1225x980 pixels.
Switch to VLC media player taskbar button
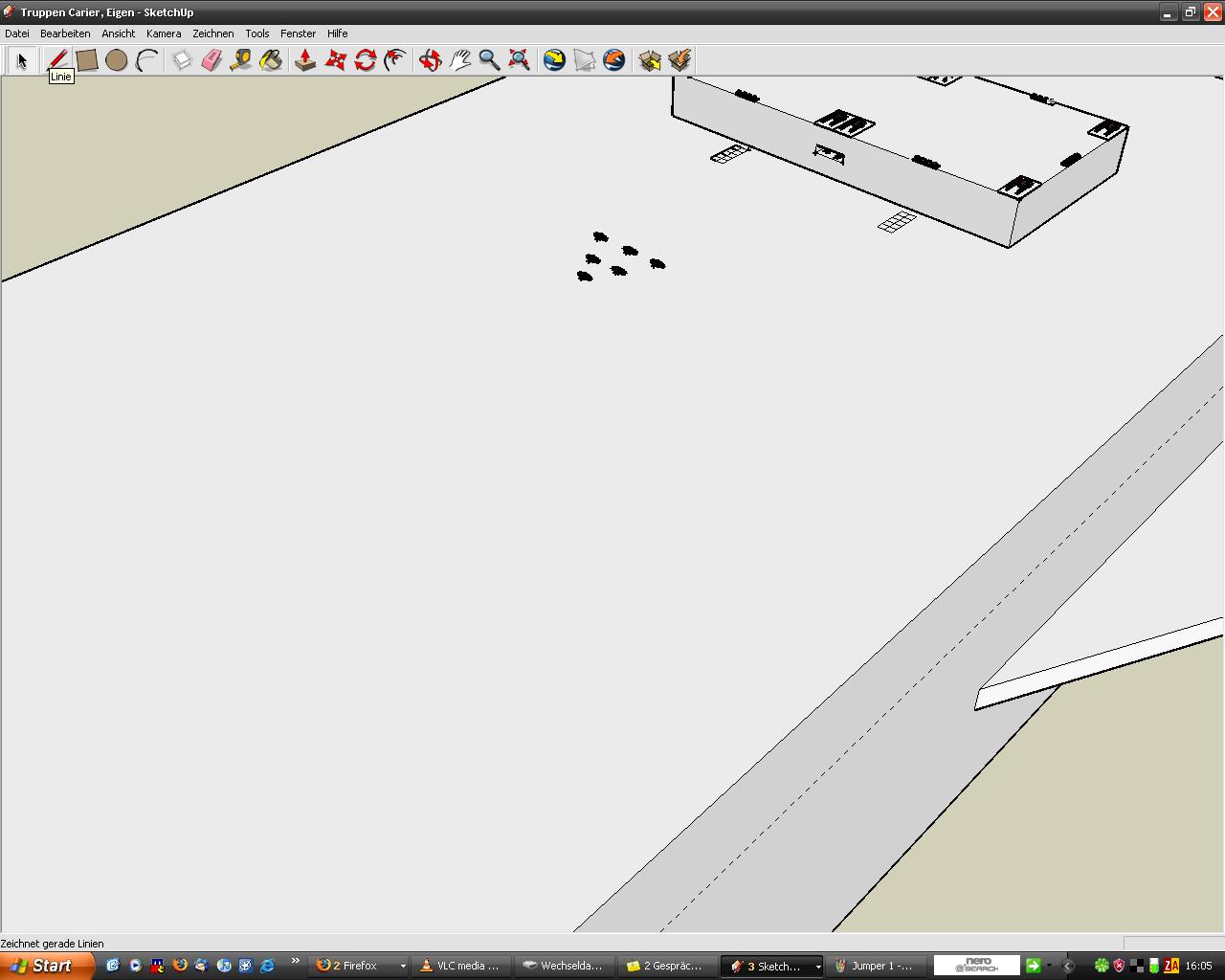coord(460,966)
